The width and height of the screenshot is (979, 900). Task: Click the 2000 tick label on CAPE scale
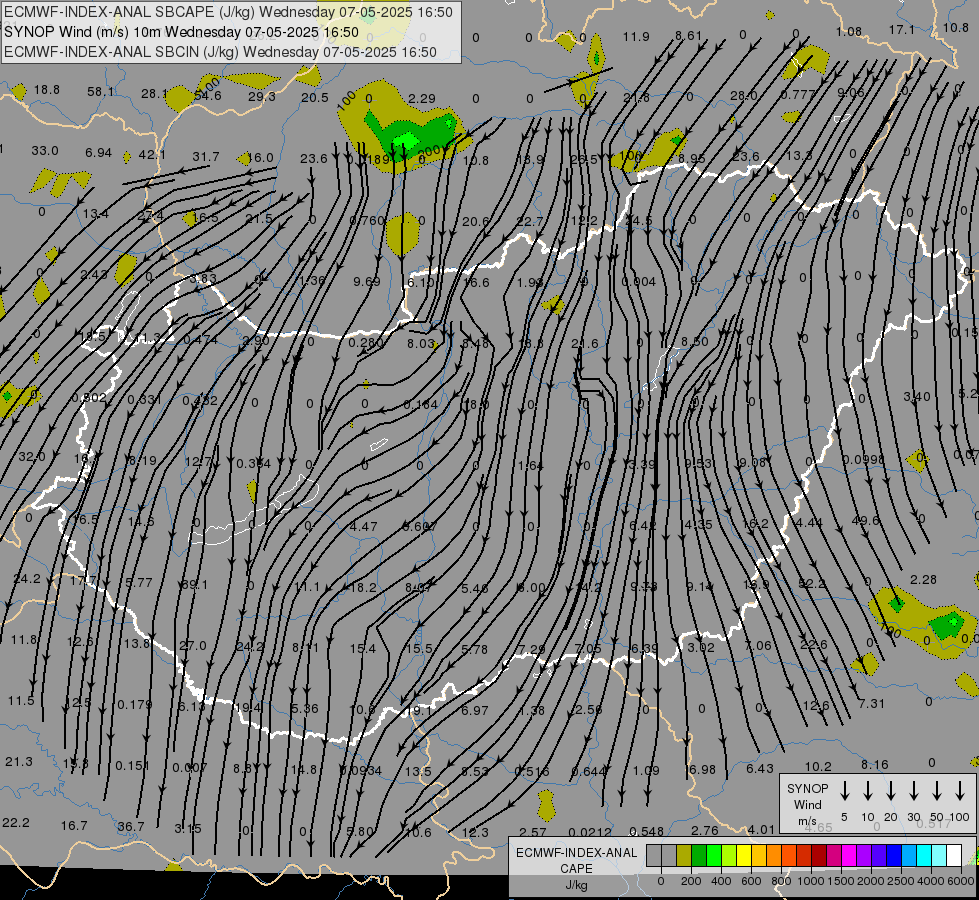click(x=871, y=881)
